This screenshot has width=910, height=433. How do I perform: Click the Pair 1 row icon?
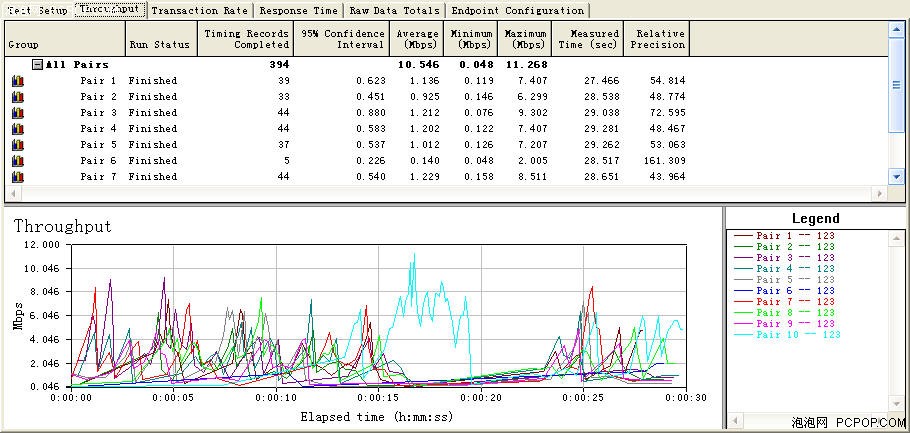[17, 81]
